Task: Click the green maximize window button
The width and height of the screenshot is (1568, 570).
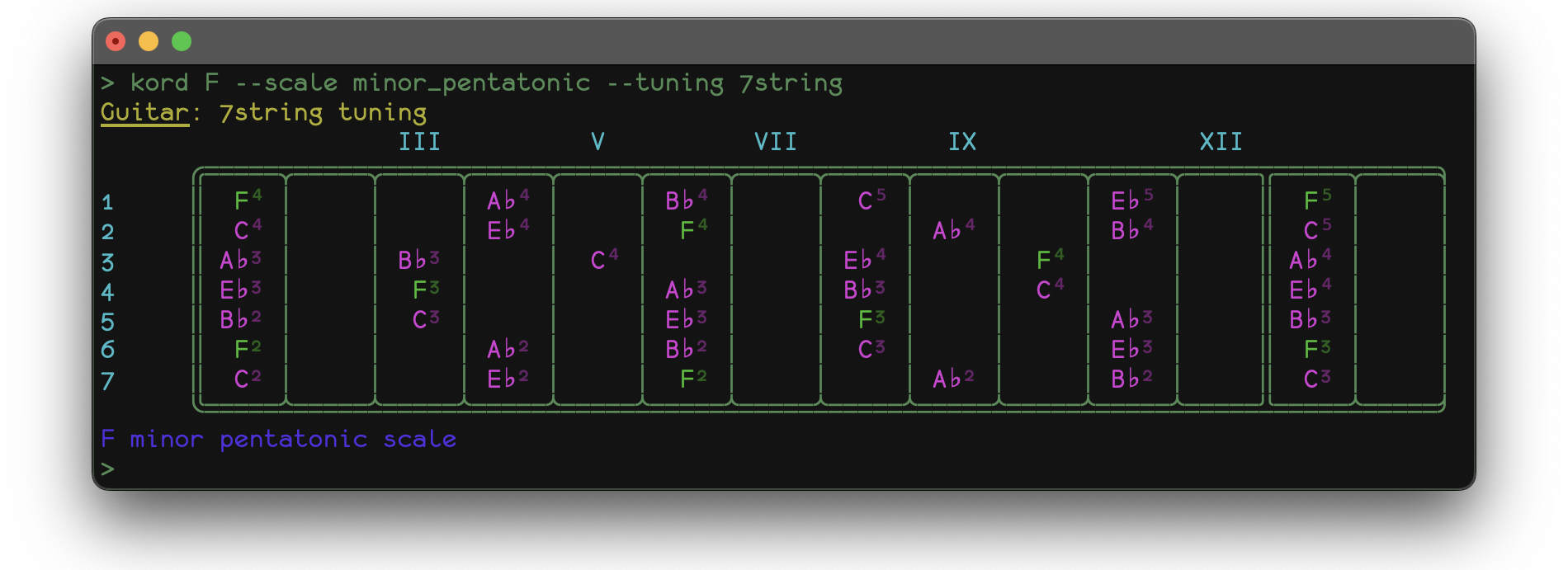Action: click(182, 41)
